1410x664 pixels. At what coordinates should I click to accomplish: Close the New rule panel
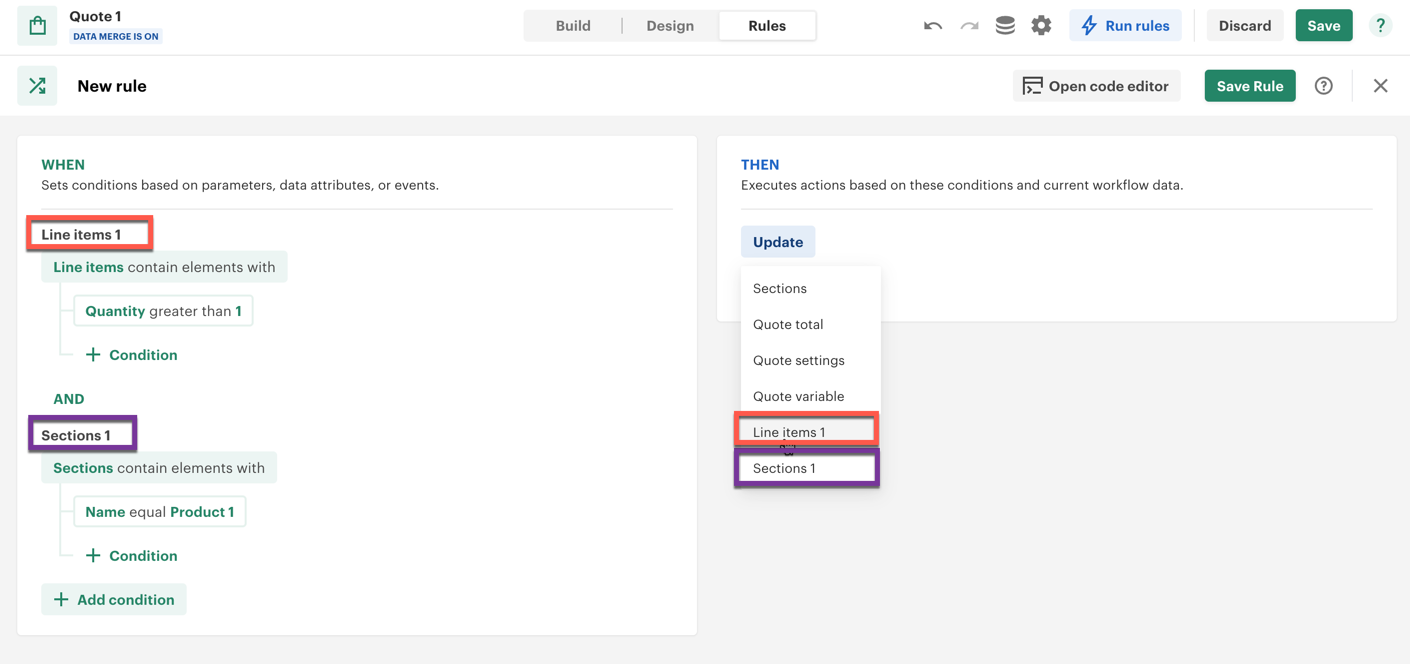[x=1380, y=86]
